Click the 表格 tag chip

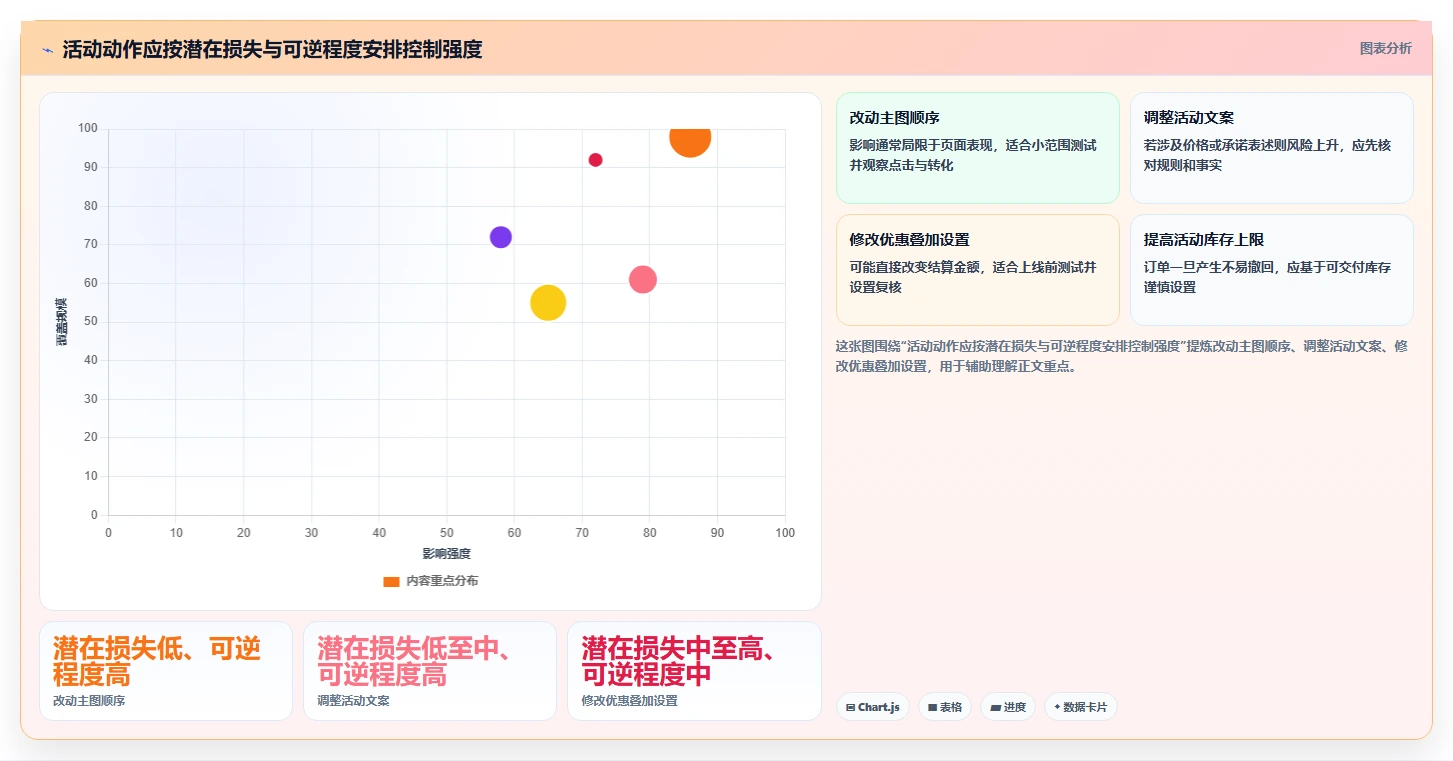(x=945, y=707)
